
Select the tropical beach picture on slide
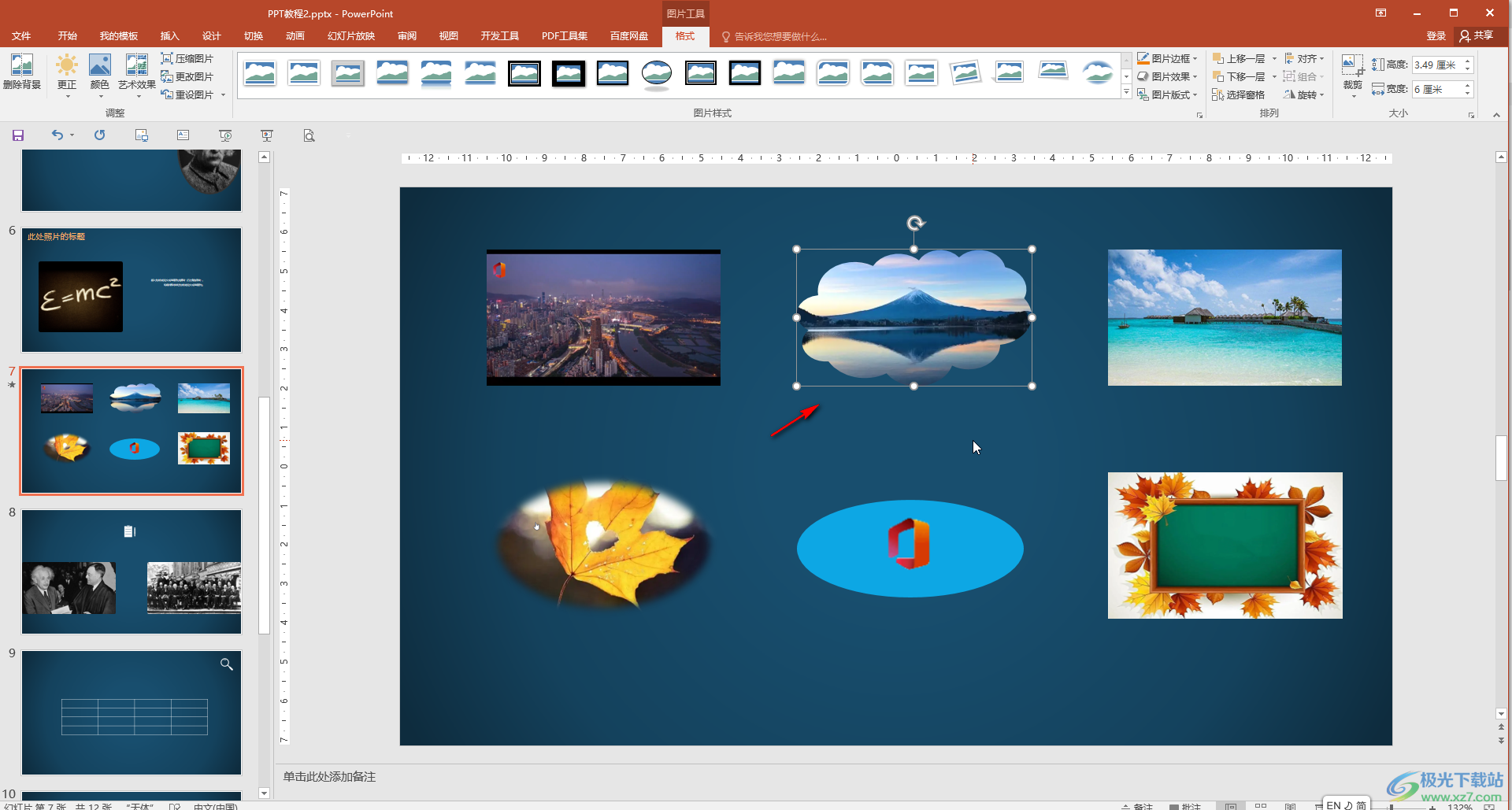(1225, 317)
